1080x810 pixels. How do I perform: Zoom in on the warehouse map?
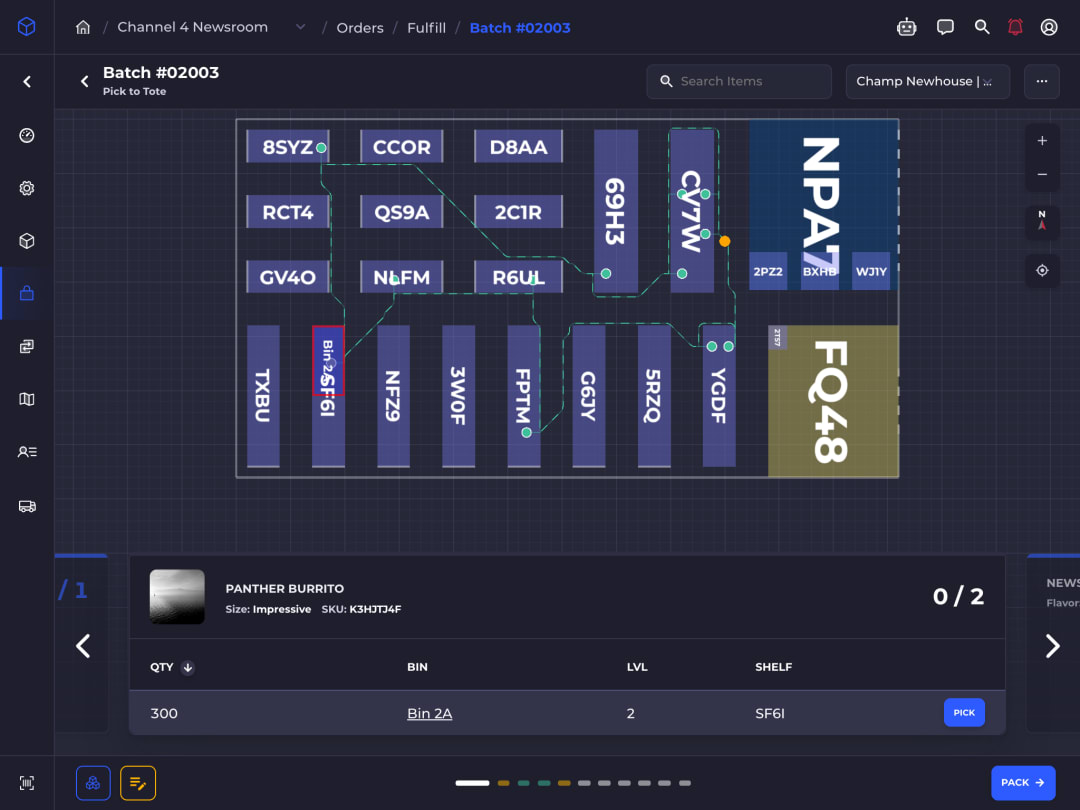point(1042,141)
